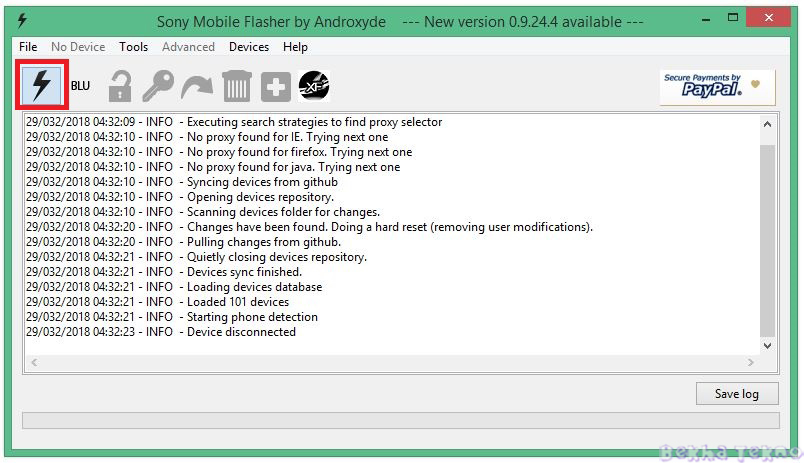The width and height of the screenshot is (804, 463).
Task: Click the horizontal scroll left arrow
Action: 34,363
